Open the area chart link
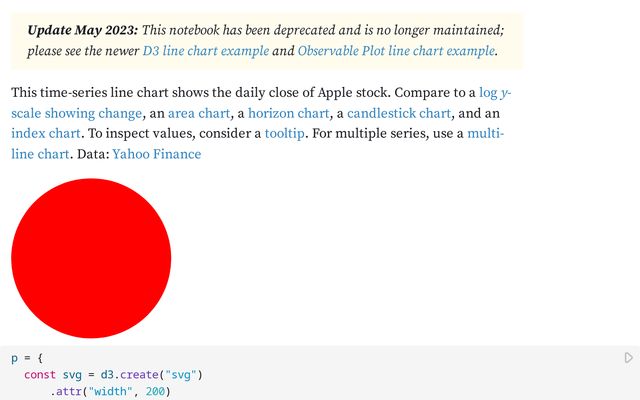The width and height of the screenshot is (640, 400). click(199, 113)
